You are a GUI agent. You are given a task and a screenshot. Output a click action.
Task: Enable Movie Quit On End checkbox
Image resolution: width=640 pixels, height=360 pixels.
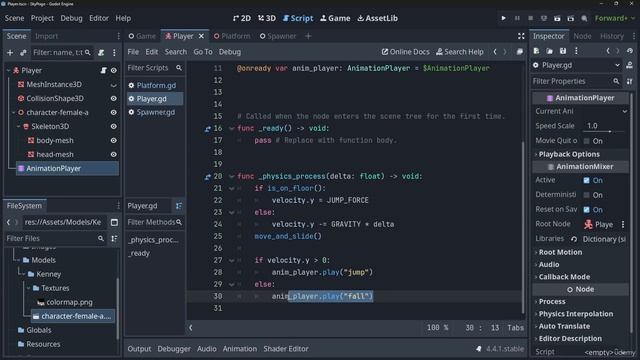coord(587,141)
